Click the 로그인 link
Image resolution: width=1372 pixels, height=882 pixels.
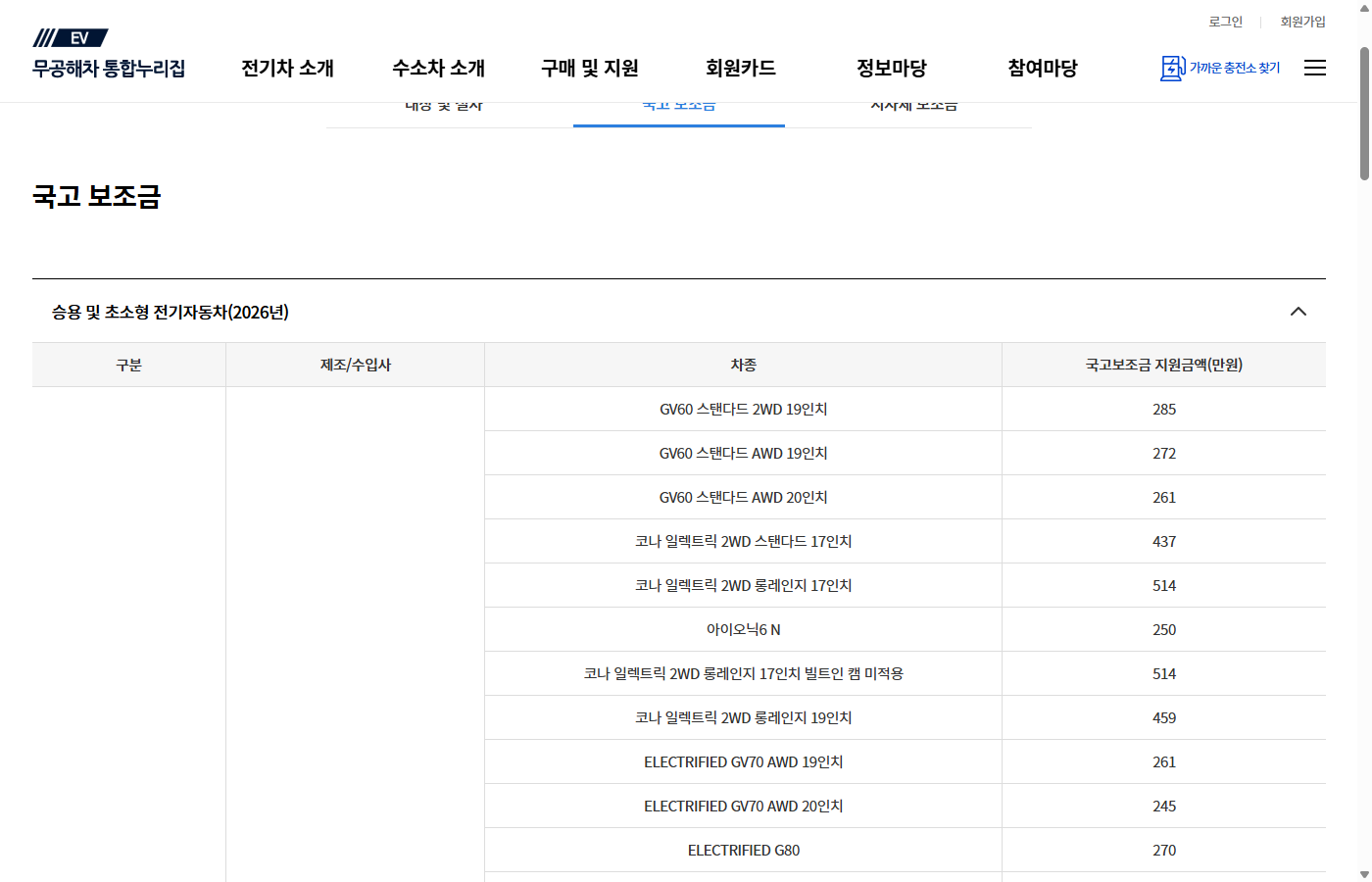point(1225,21)
